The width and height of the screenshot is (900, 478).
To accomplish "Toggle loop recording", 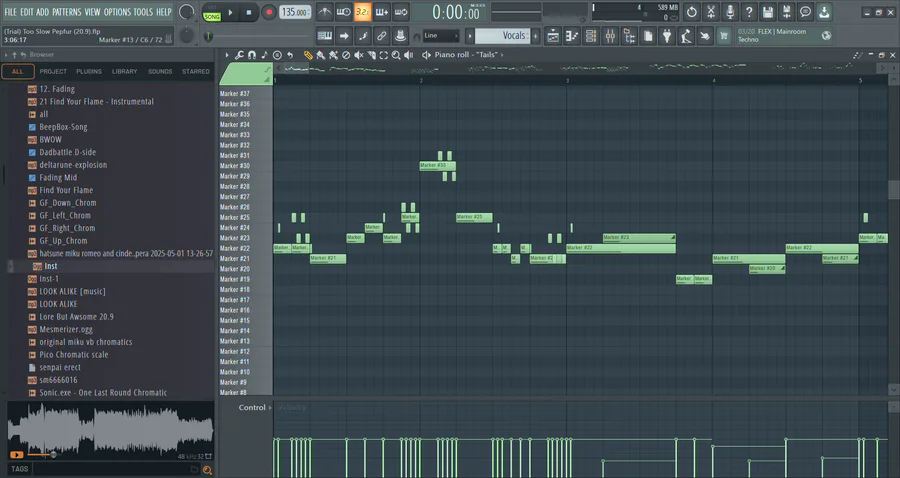I will point(401,11).
